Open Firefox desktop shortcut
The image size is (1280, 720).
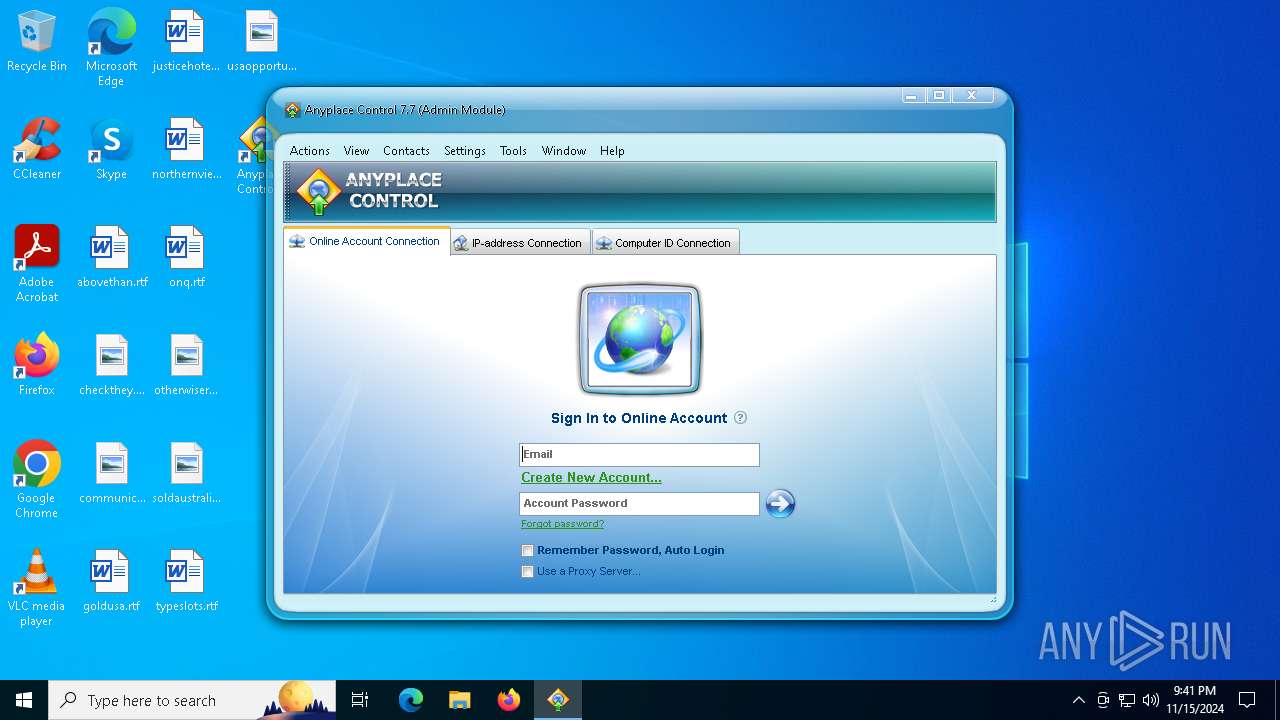37,366
